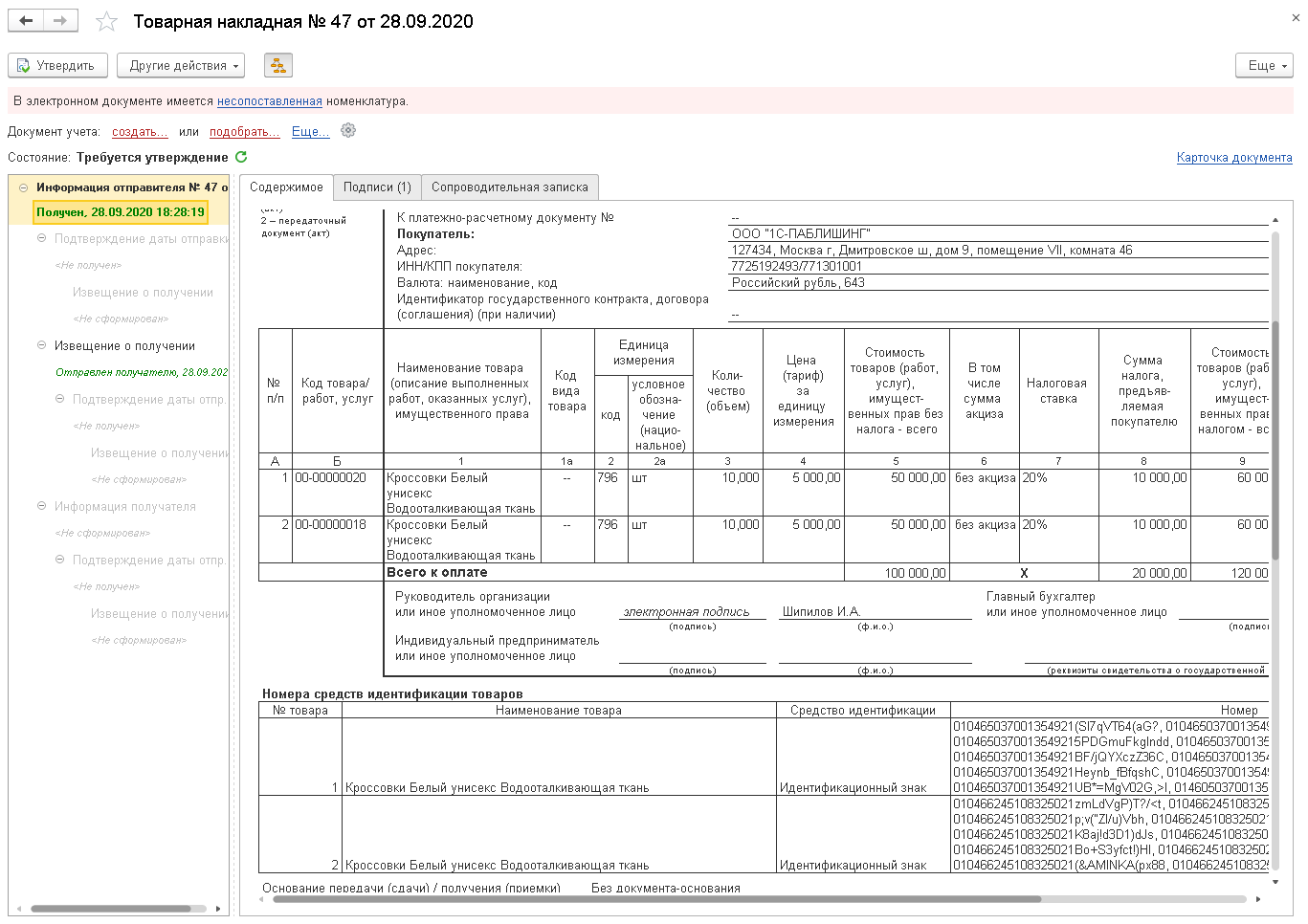Click the Средство идентификации column header
Viewport: 1308px width, 924px height.
pos(863,711)
